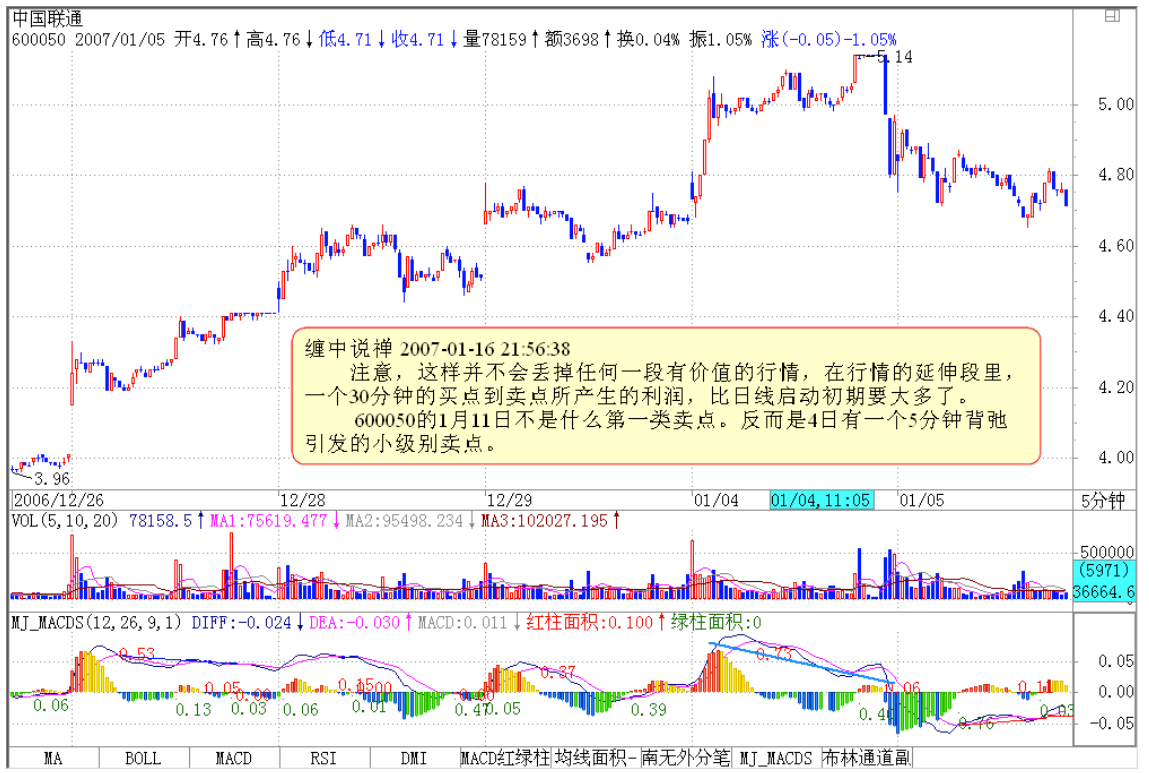Select the RSI indicator tab
This screenshot has height=773, width=1149.
(324, 758)
